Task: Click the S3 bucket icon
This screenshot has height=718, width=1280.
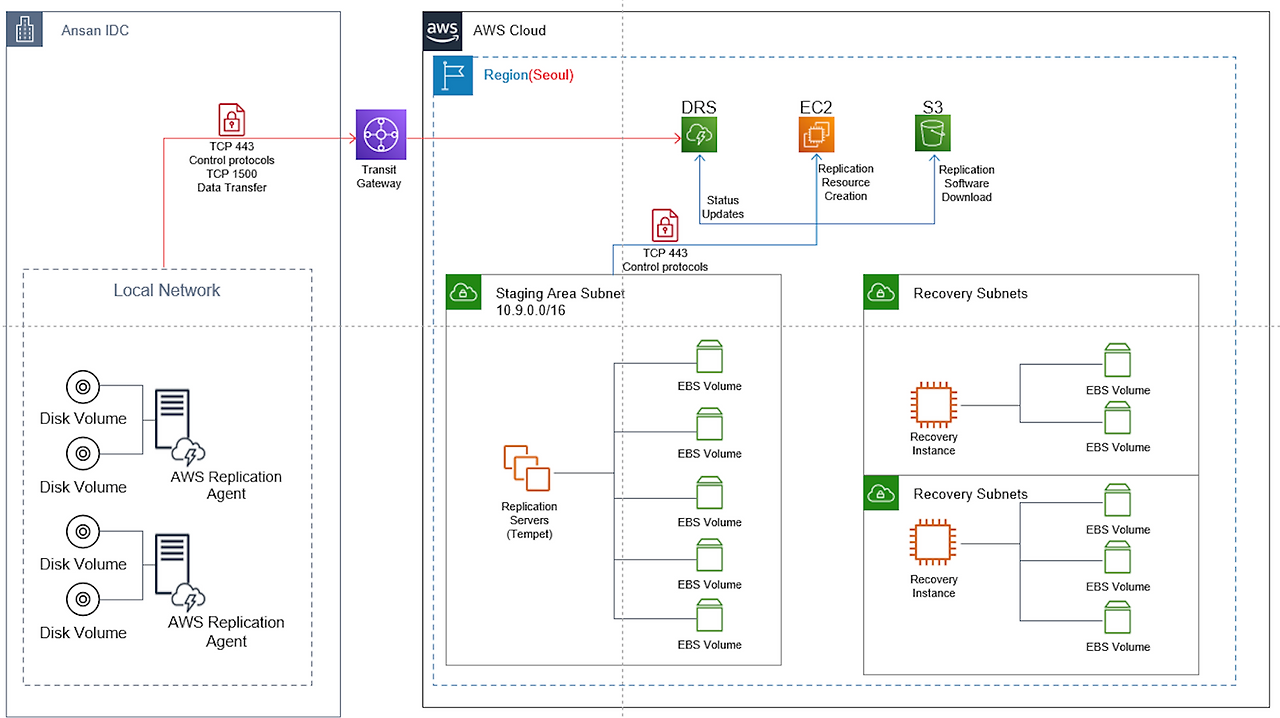Action: [x=932, y=134]
